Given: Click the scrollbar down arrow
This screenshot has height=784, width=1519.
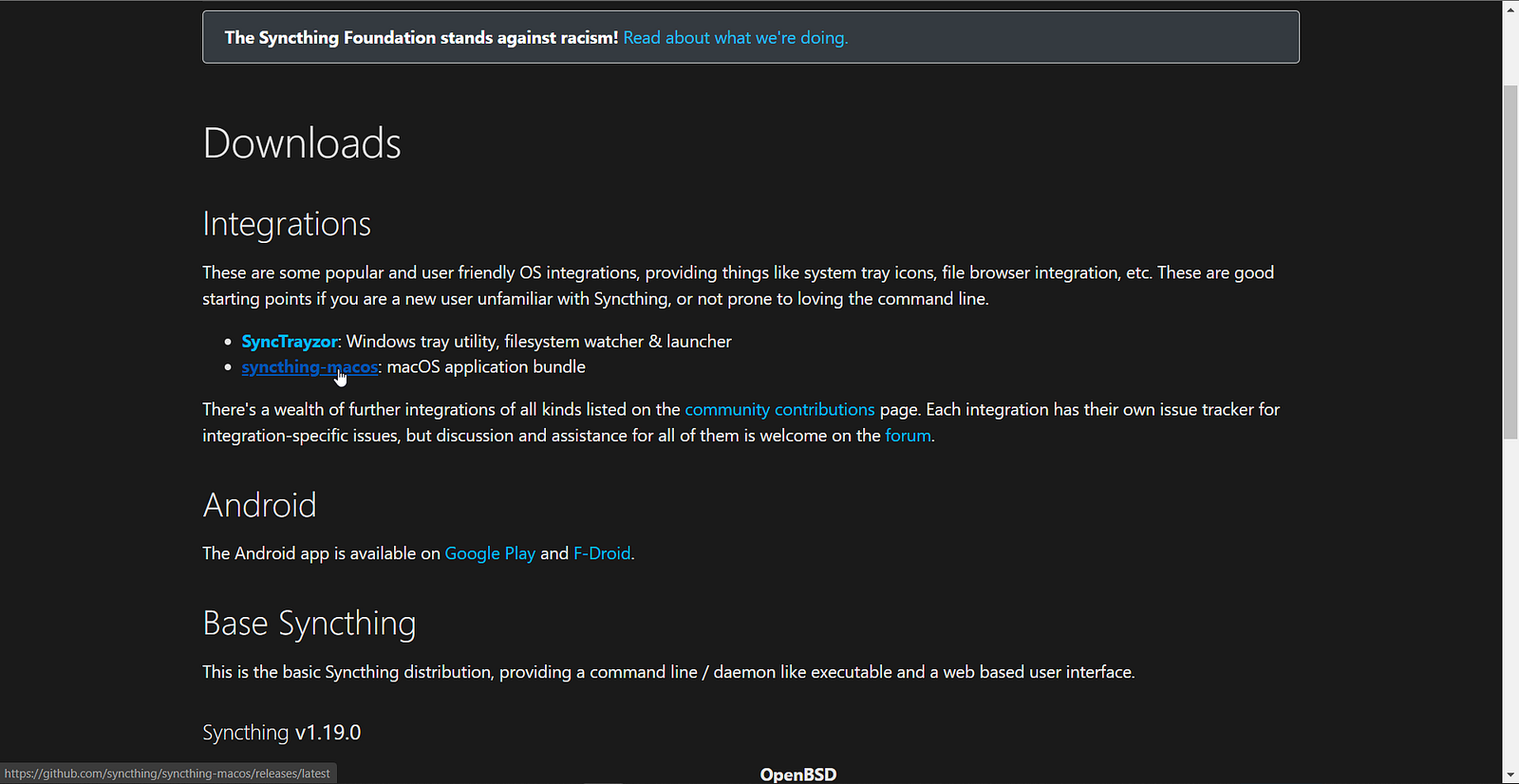Looking at the screenshot, I should click(1510, 775).
